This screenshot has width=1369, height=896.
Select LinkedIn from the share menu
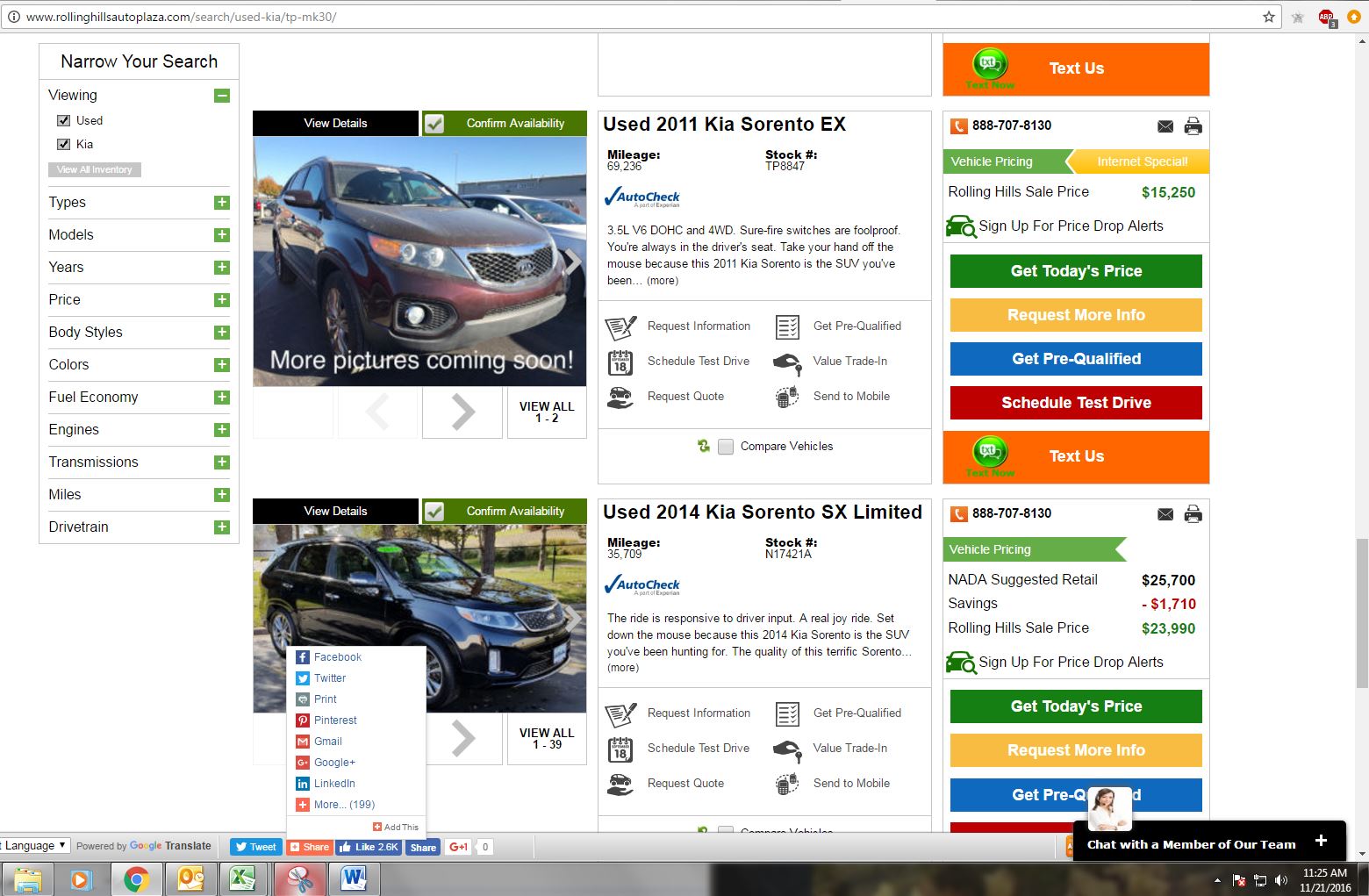pos(334,784)
